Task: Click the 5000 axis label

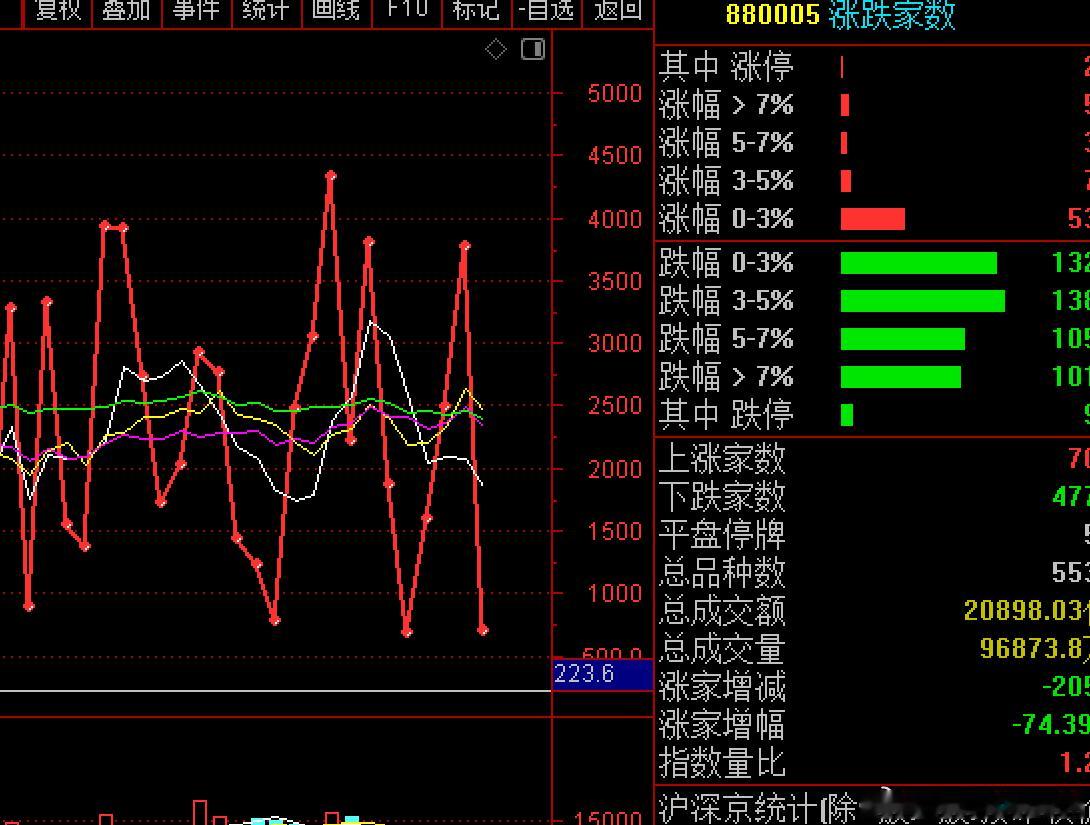Action: (615, 93)
